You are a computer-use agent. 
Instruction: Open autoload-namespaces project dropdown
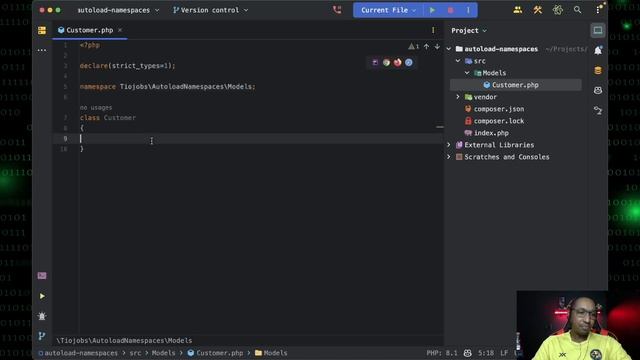(118, 10)
